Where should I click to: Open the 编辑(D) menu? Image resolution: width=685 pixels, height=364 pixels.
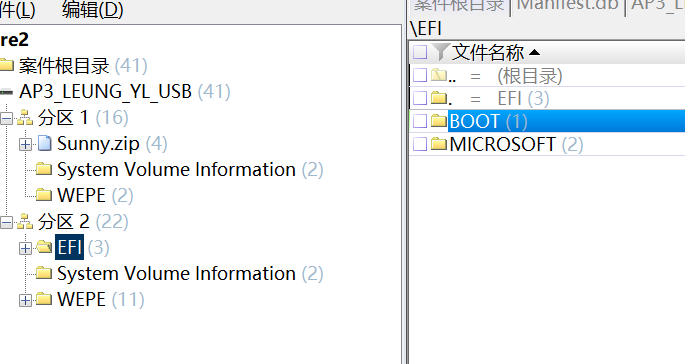click(93, 10)
